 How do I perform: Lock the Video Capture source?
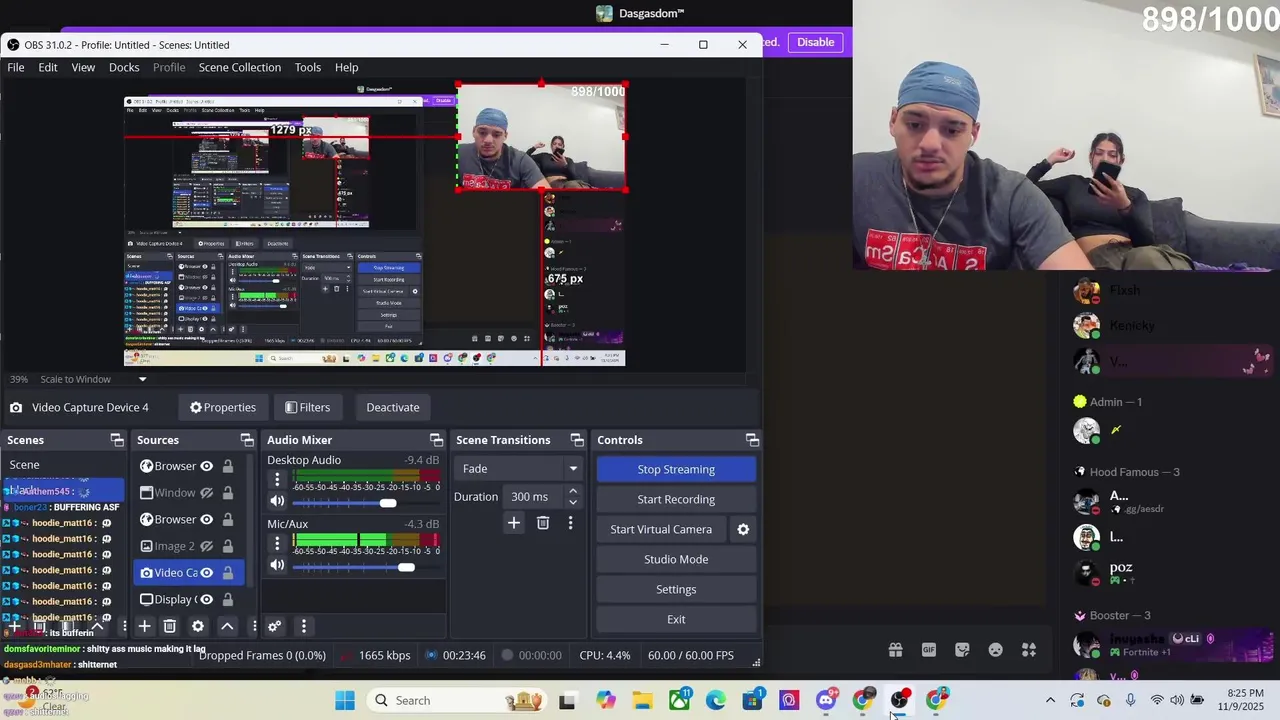pyautogui.click(x=228, y=573)
